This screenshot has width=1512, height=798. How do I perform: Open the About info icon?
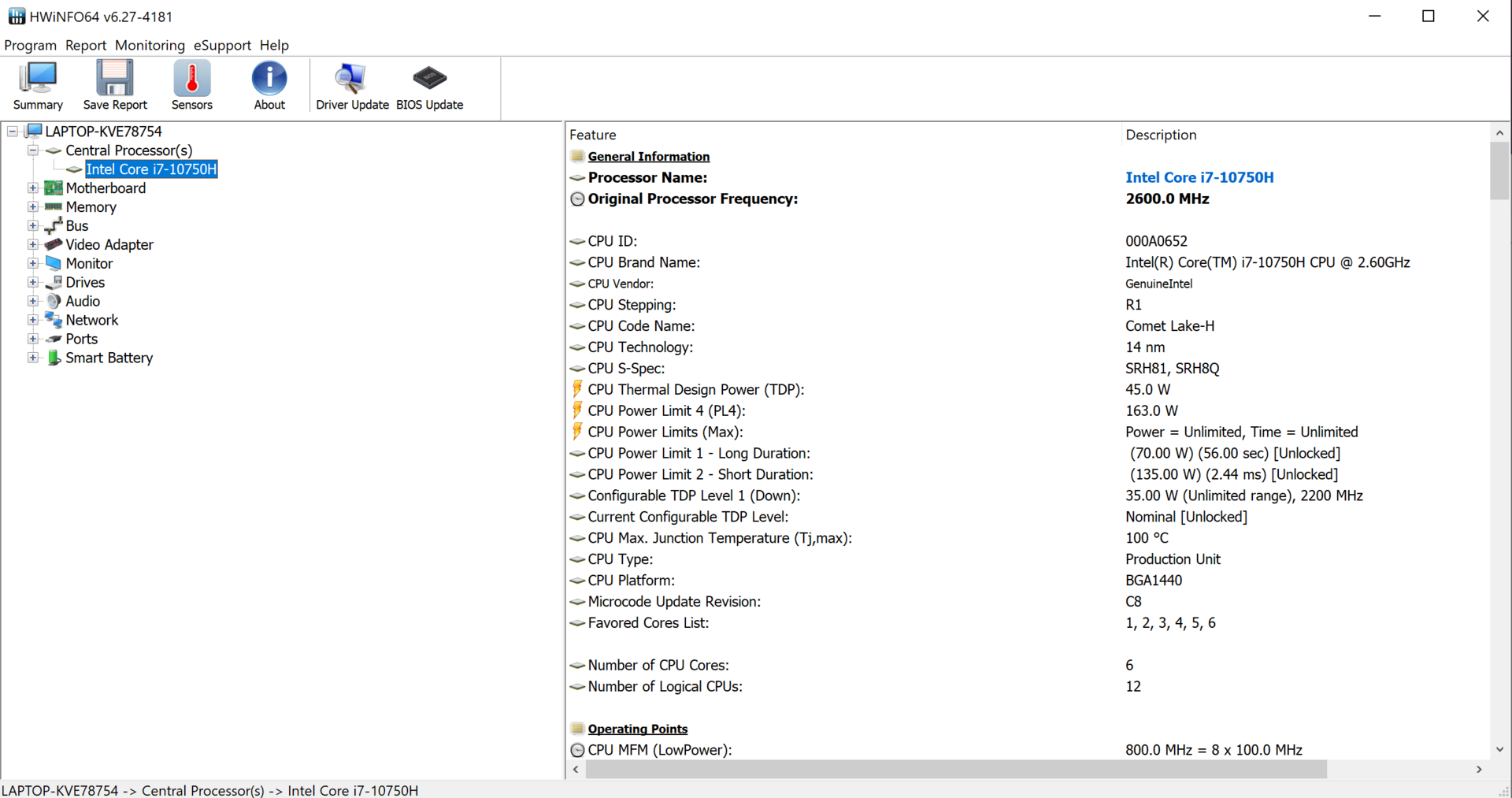pyautogui.click(x=269, y=79)
